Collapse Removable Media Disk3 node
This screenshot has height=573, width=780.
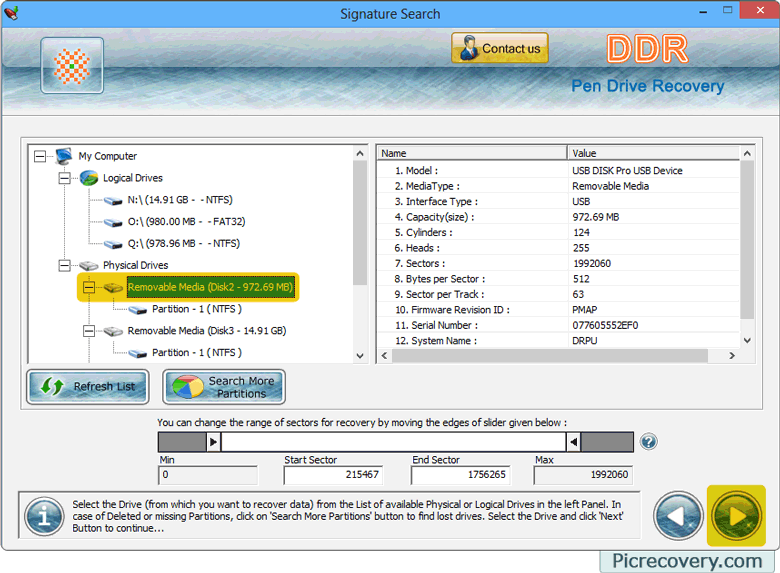coord(89,331)
